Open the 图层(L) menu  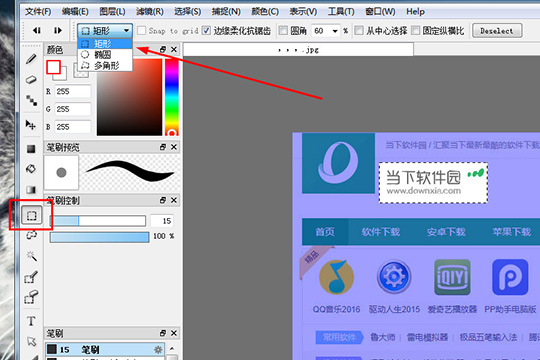click(x=112, y=11)
